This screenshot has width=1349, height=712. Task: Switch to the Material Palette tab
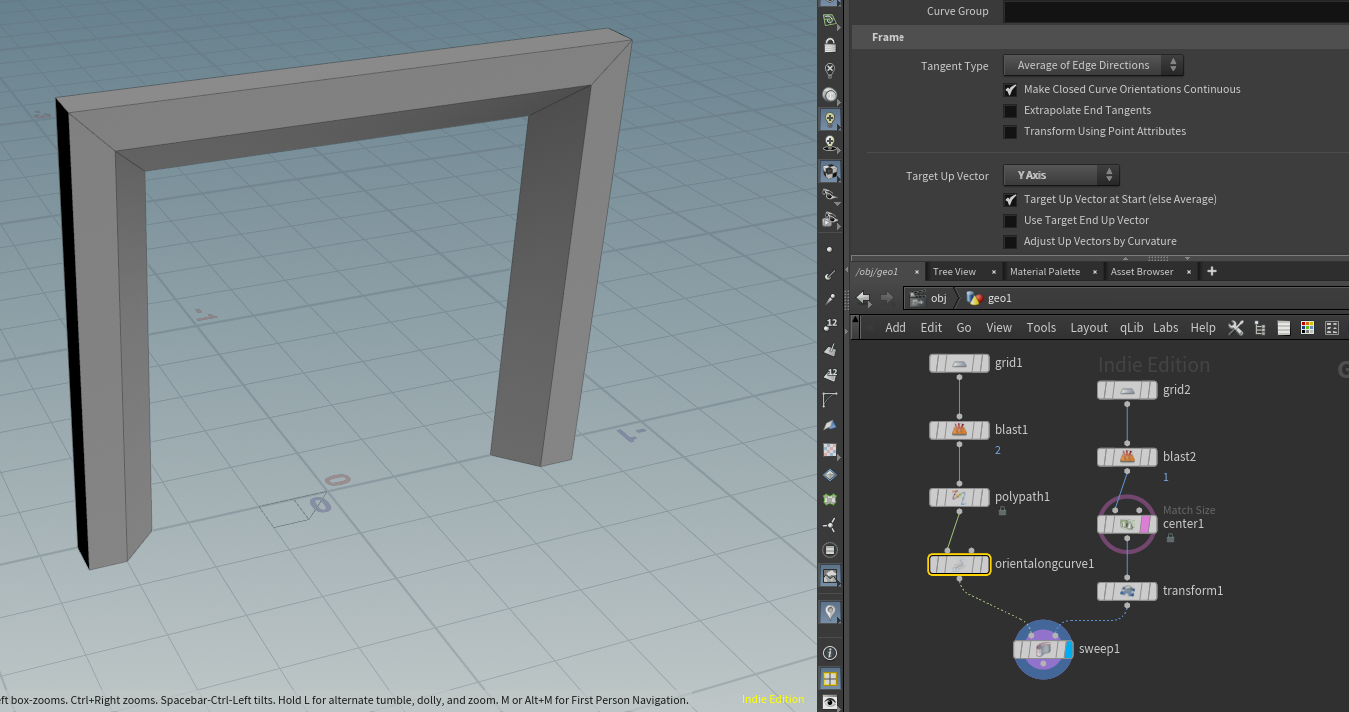click(x=1044, y=272)
